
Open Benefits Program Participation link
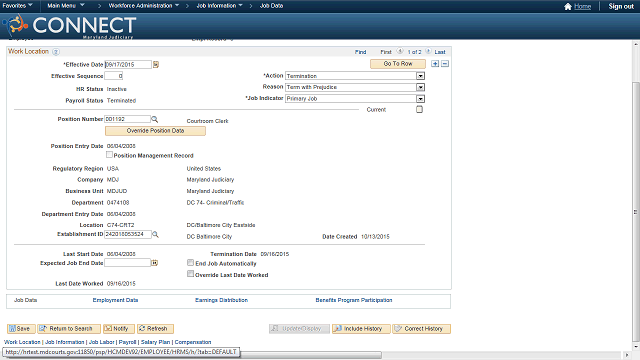pos(353,300)
